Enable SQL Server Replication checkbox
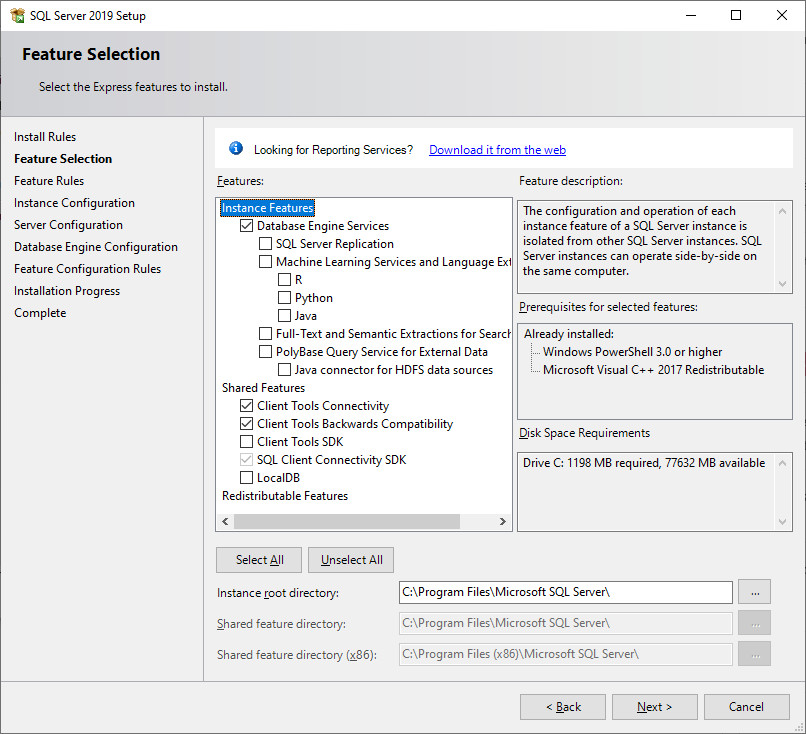806x734 pixels. click(x=266, y=244)
